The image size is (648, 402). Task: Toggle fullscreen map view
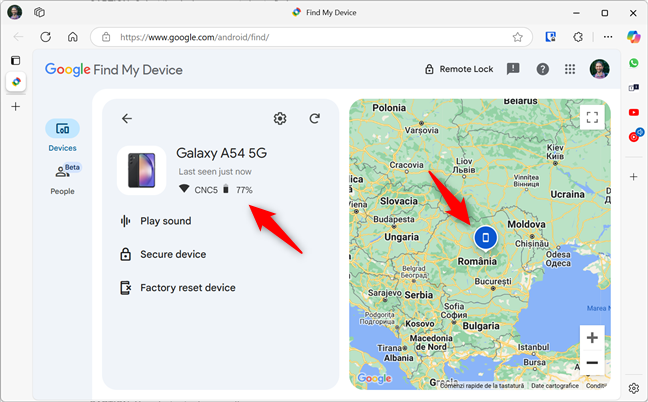(x=592, y=117)
